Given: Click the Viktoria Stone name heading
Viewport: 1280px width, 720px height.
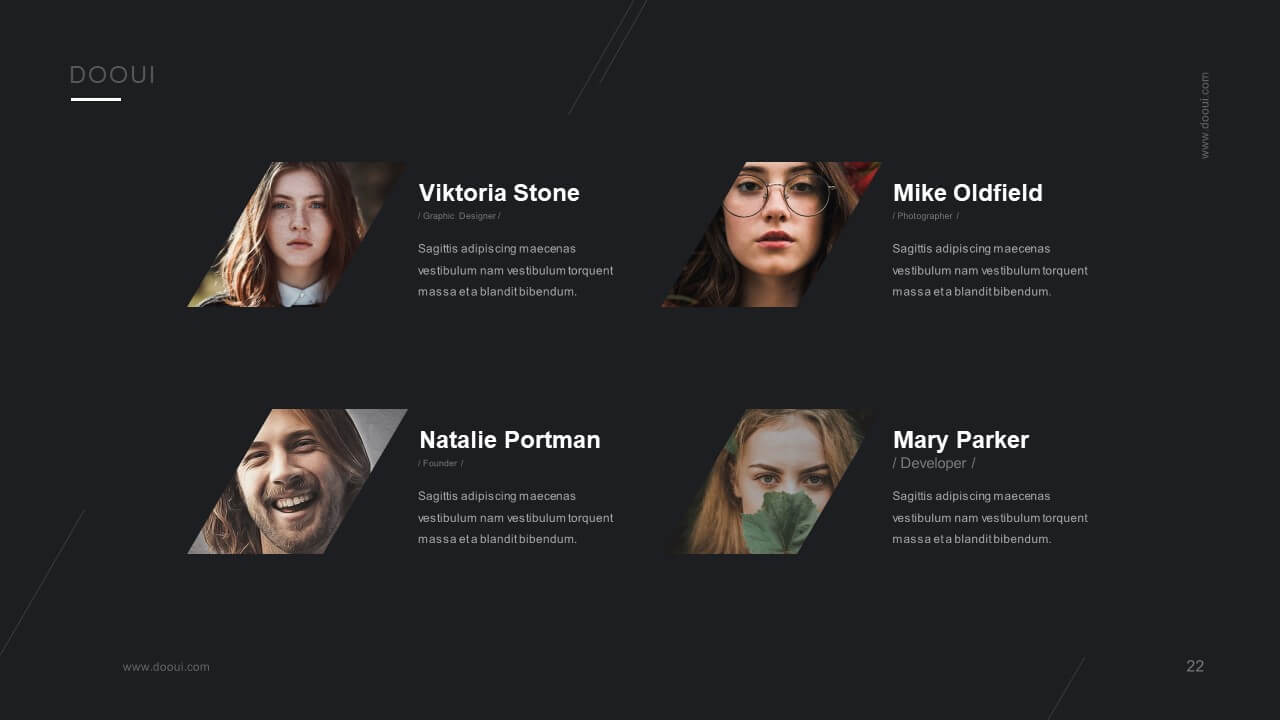Looking at the screenshot, I should click(499, 193).
